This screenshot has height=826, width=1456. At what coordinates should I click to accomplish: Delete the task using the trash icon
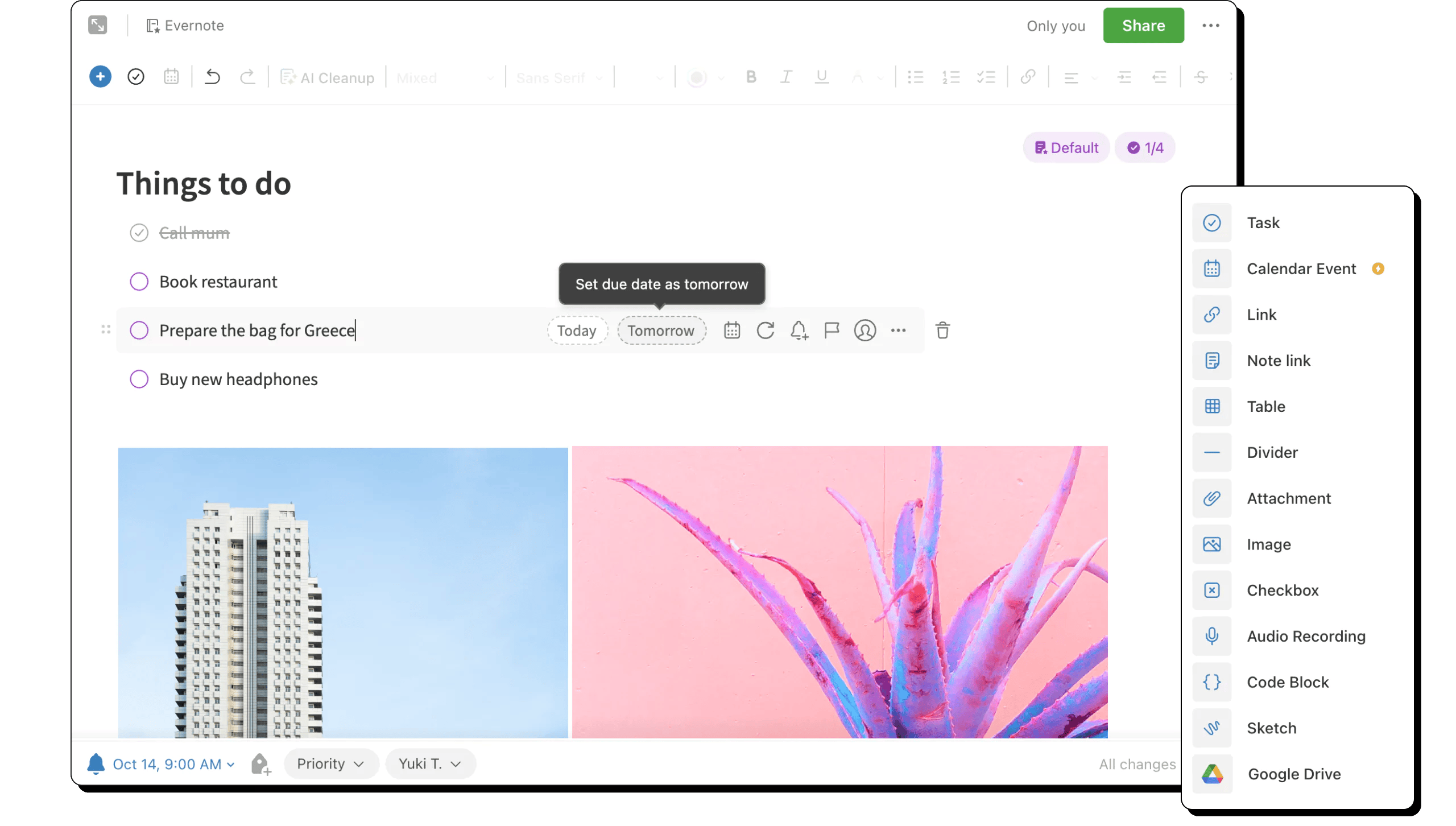(x=942, y=330)
